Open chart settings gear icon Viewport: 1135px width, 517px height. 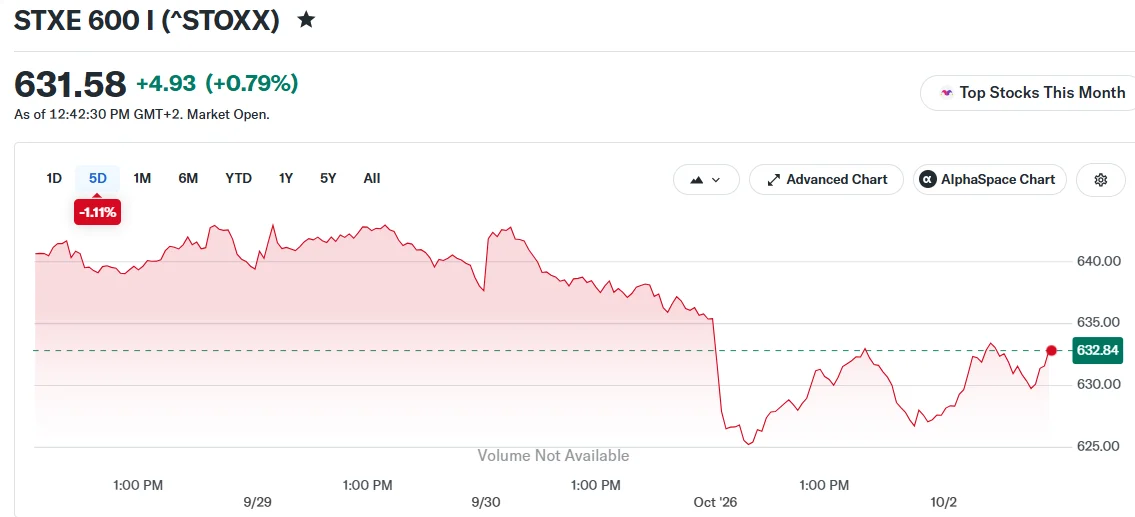tap(1101, 180)
